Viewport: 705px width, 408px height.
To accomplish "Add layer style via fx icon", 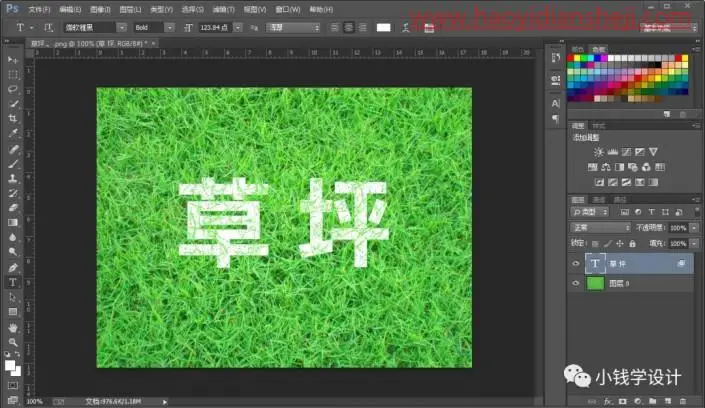I will point(608,401).
